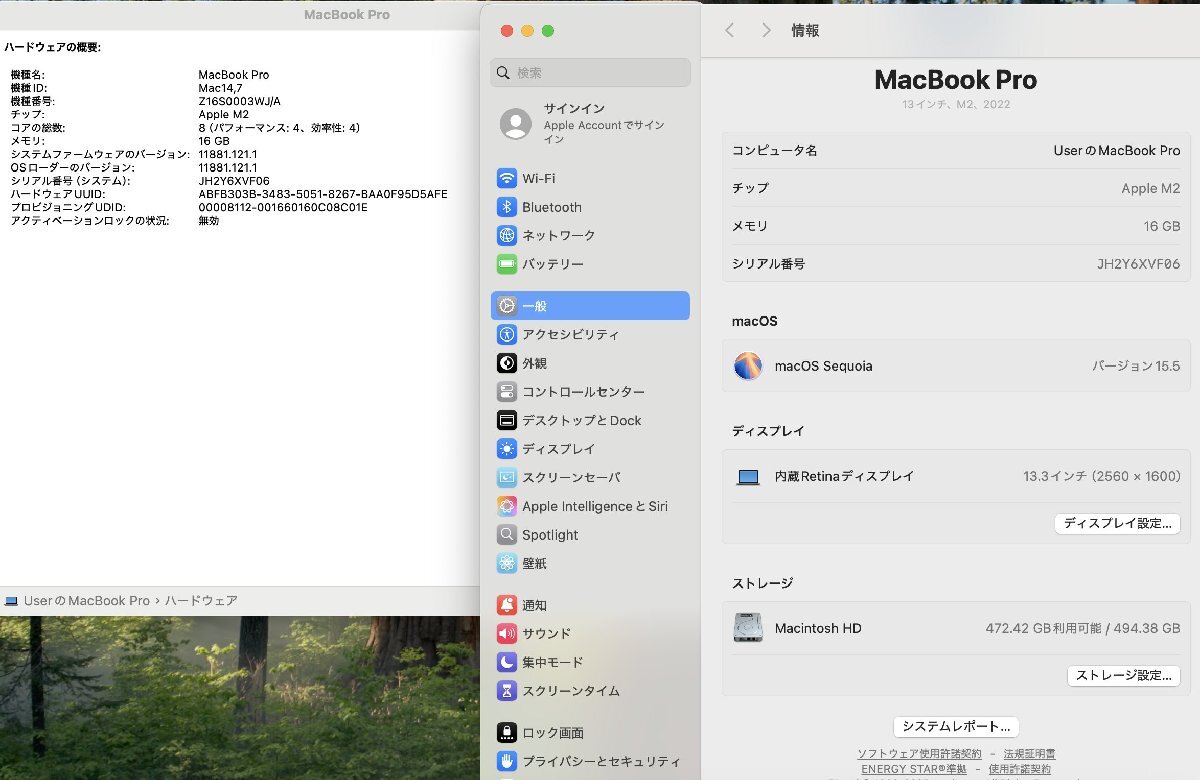Open the 壁紙 wallpaper icon
Screen dimensions: 1200x780
[507, 563]
